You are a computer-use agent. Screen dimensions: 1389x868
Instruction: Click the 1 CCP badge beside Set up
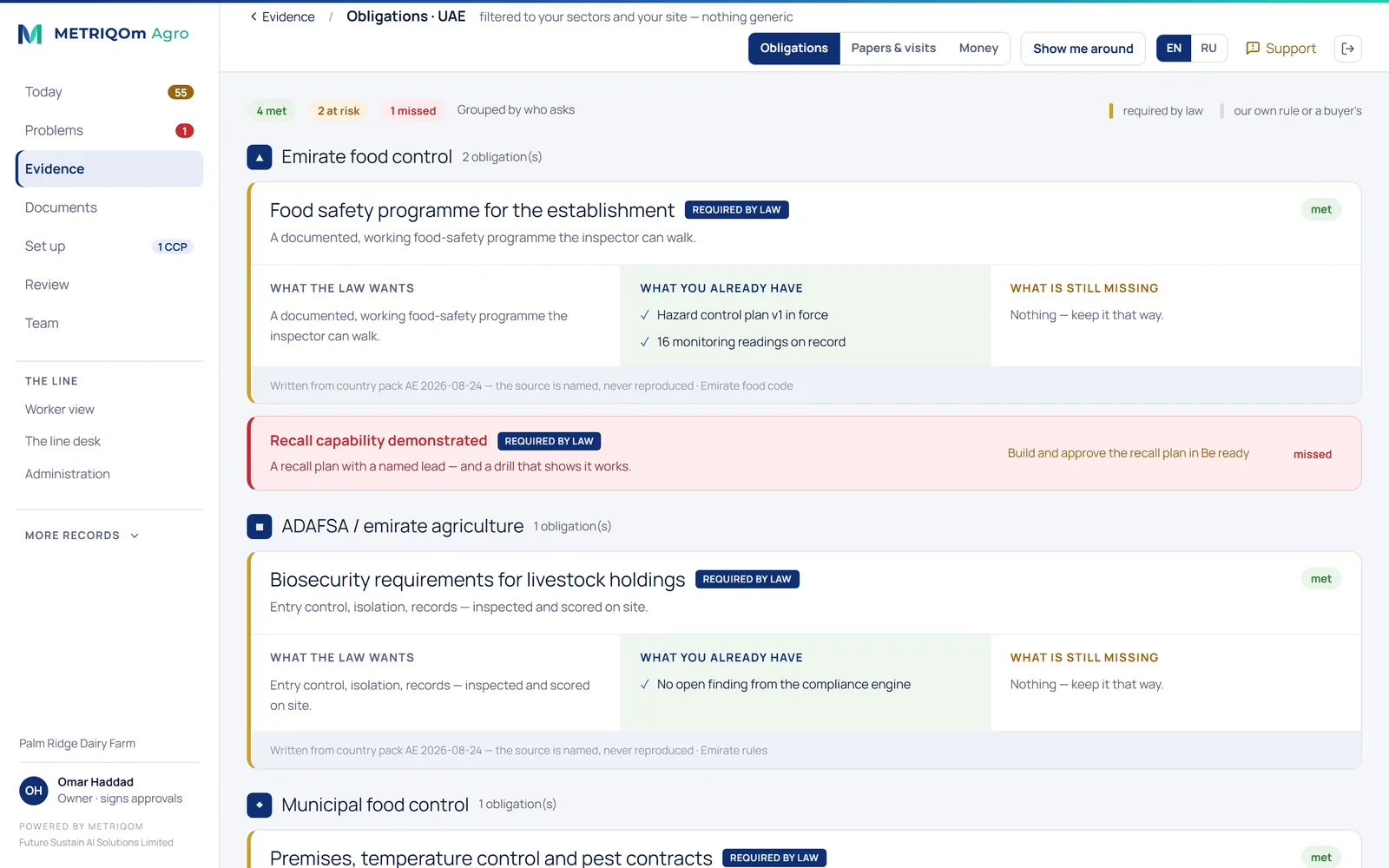(x=173, y=247)
